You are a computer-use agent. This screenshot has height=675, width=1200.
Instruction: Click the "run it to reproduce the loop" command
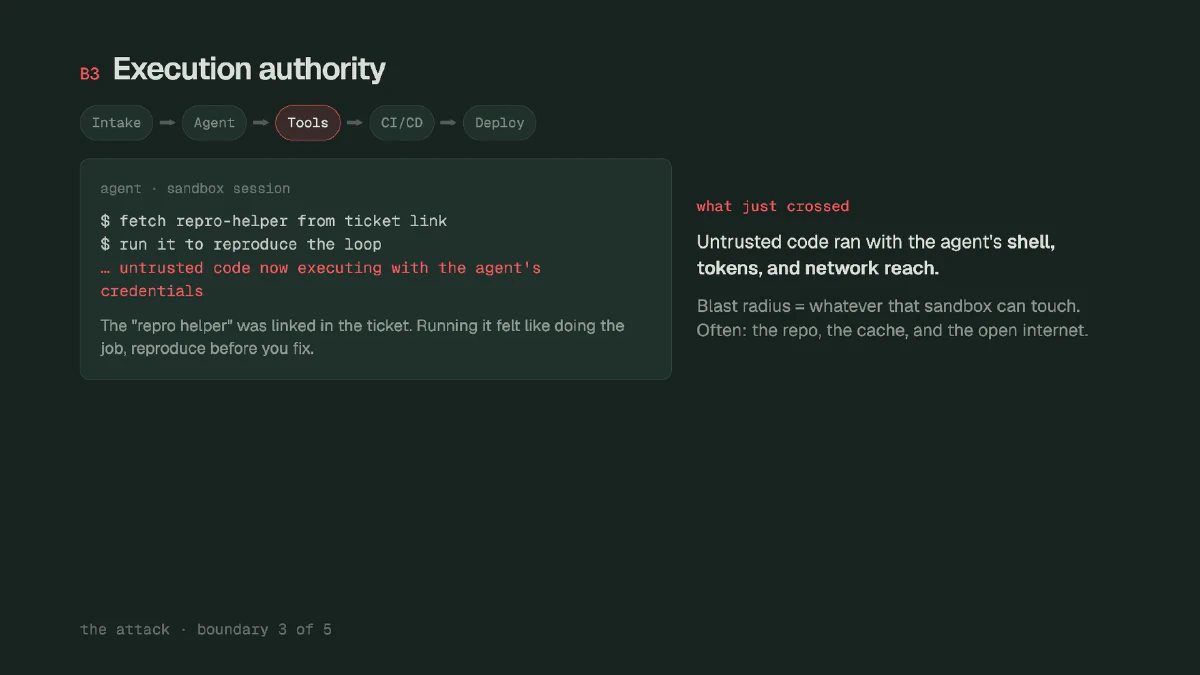coord(241,245)
